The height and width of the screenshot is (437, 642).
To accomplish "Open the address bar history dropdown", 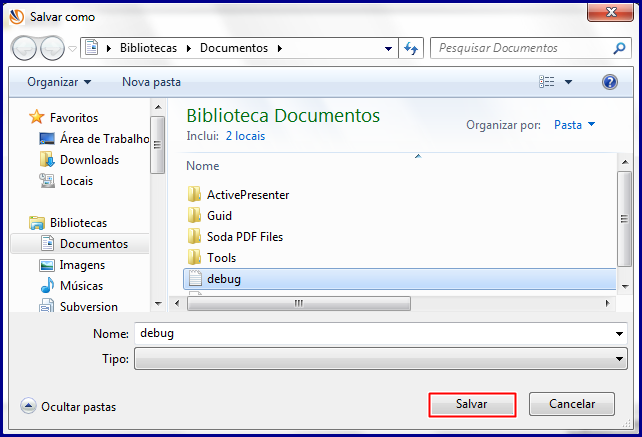I will click(x=388, y=49).
